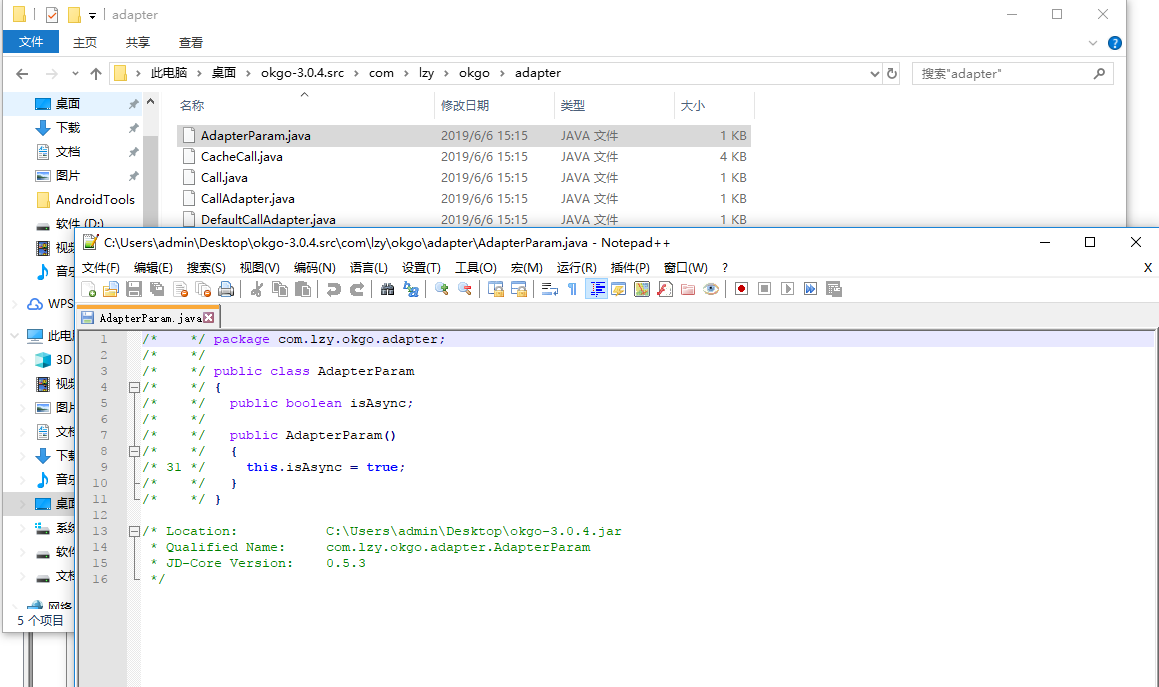Select the AdapterParam.java document tab
1159x687 pixels.
tap(147, 318)
